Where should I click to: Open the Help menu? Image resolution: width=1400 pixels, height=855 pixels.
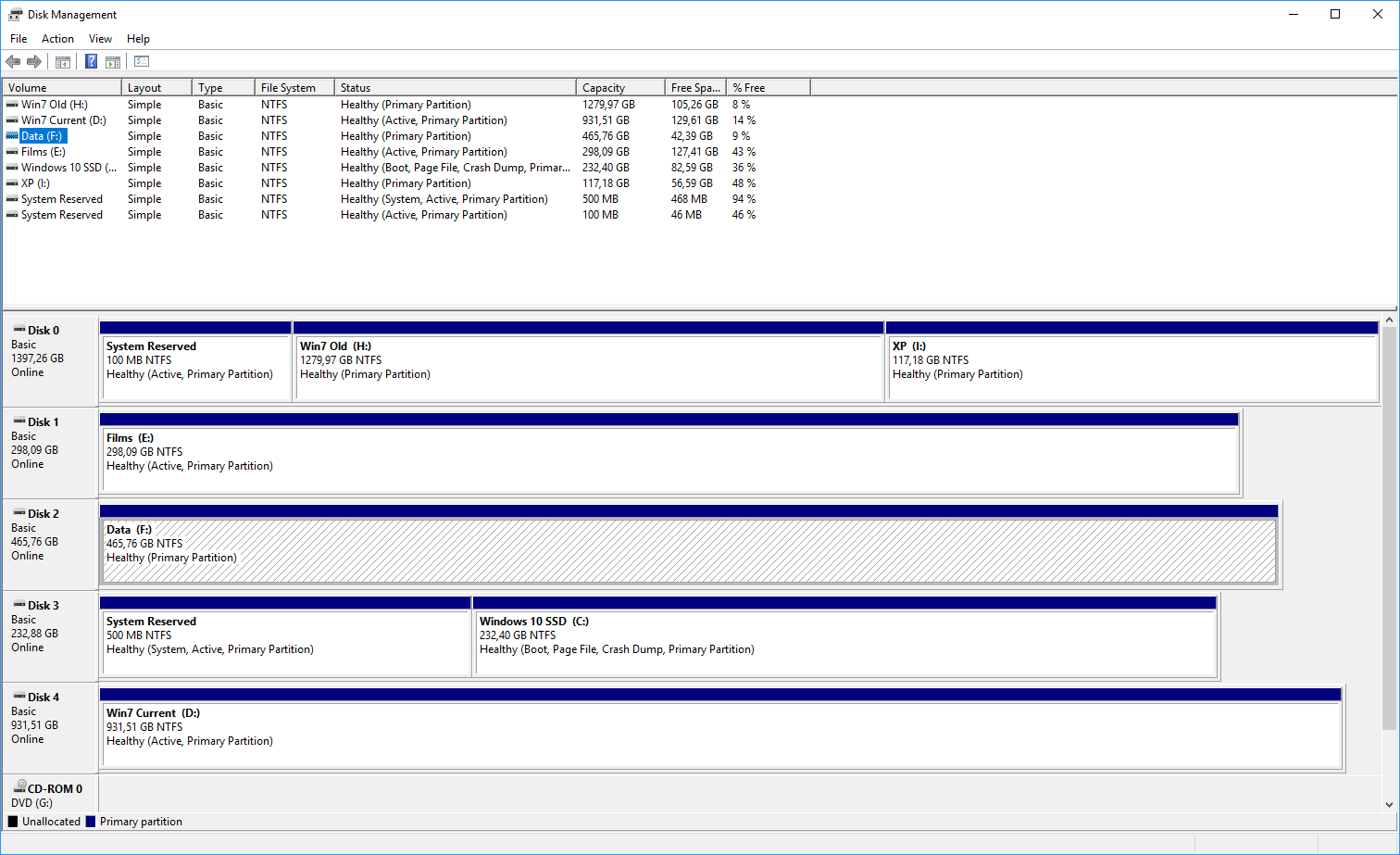pos(138,38)
